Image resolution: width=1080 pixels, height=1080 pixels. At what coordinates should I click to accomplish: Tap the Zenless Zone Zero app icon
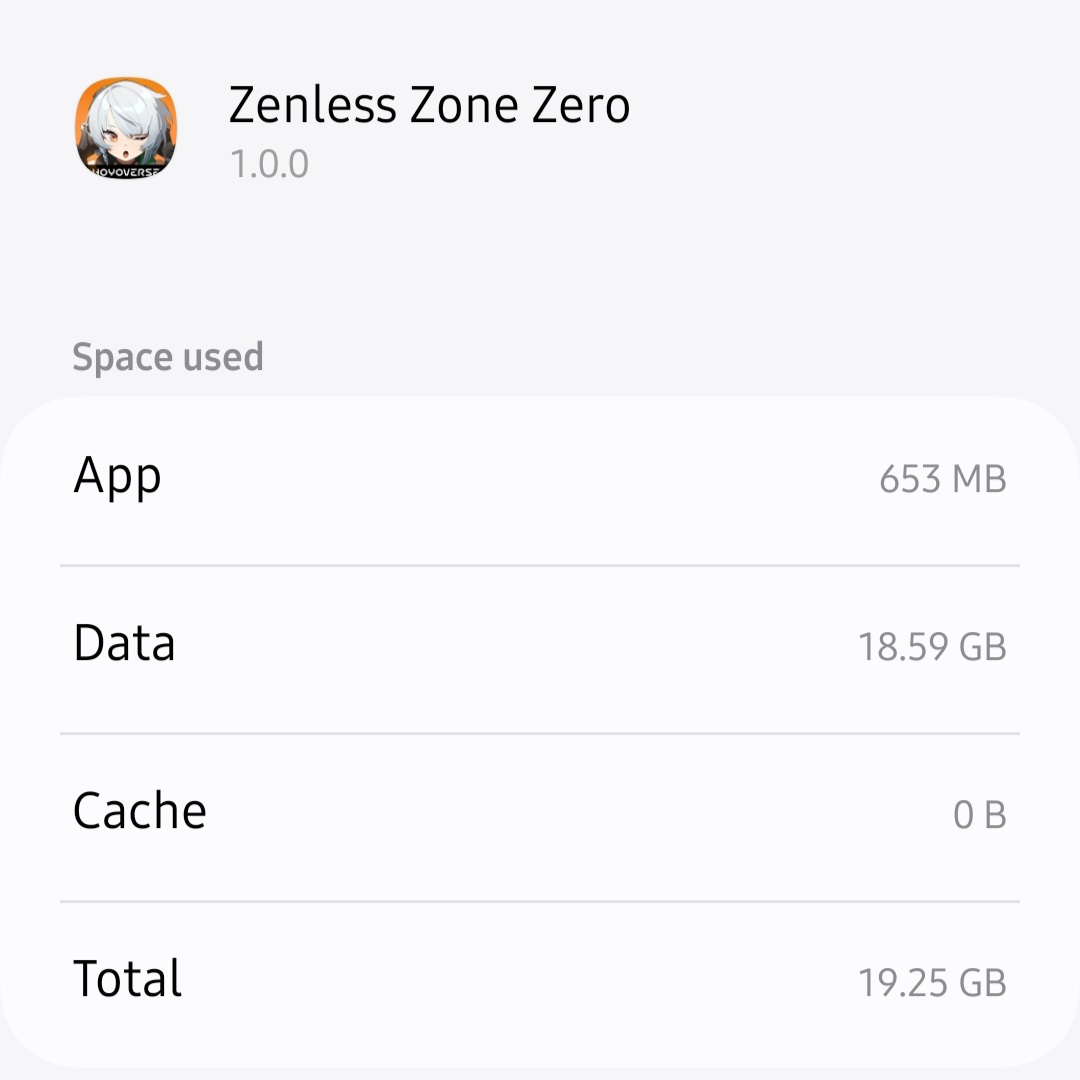(126, 127)
